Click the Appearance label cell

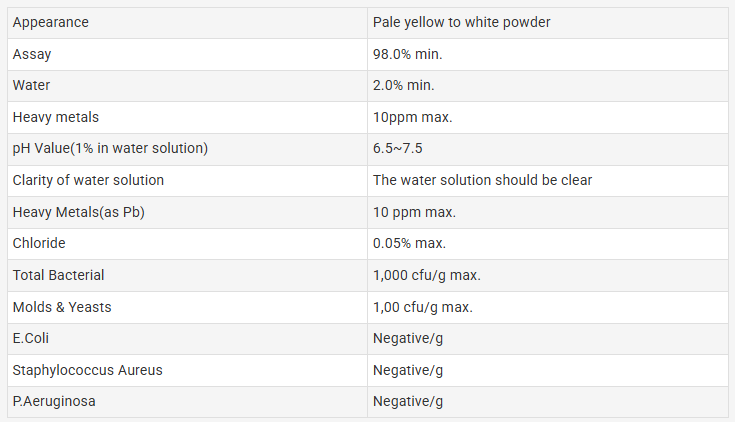pos(187,23)
